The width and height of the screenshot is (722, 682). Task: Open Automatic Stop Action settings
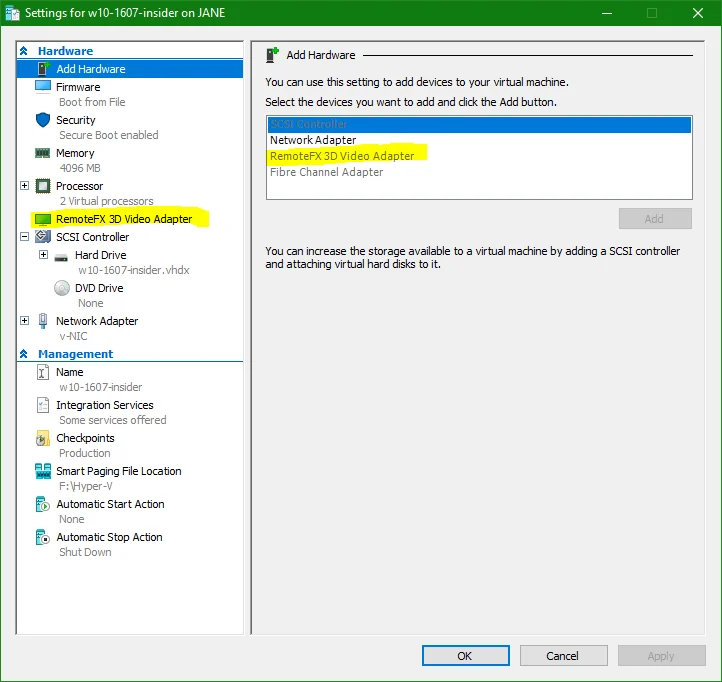109,537
